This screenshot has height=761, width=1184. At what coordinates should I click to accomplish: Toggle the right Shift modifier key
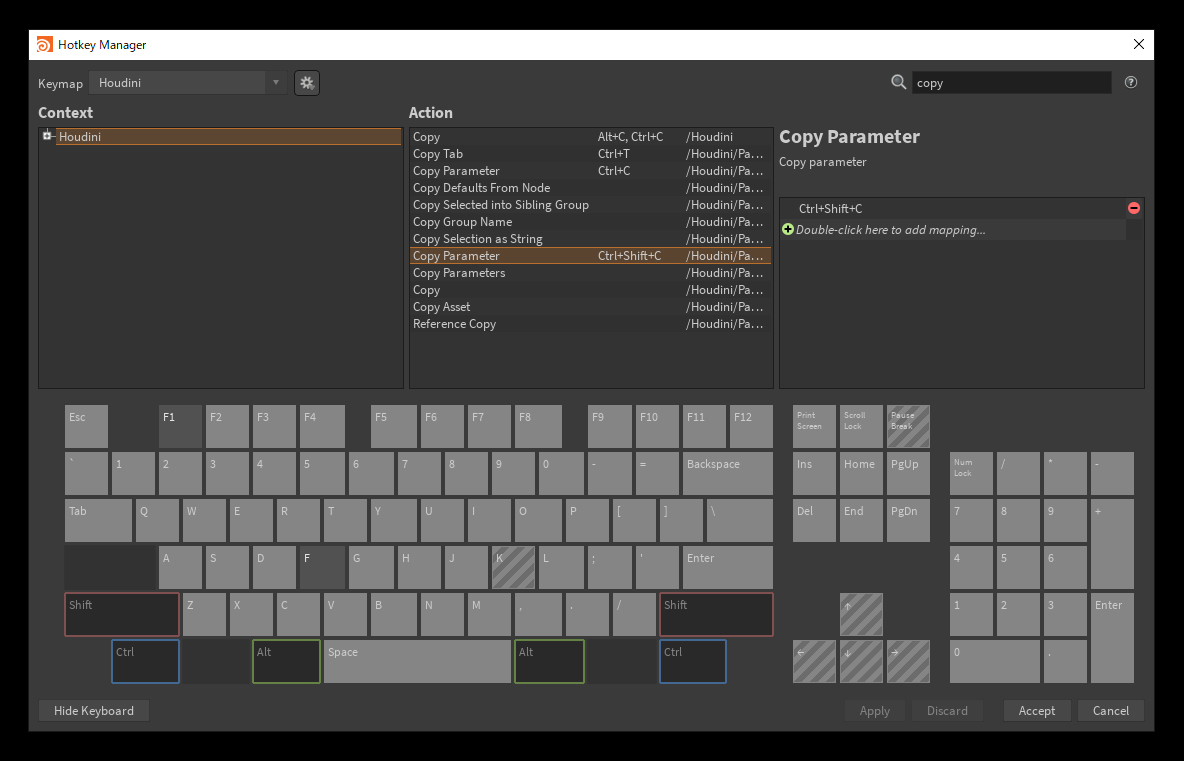[716, 615]
